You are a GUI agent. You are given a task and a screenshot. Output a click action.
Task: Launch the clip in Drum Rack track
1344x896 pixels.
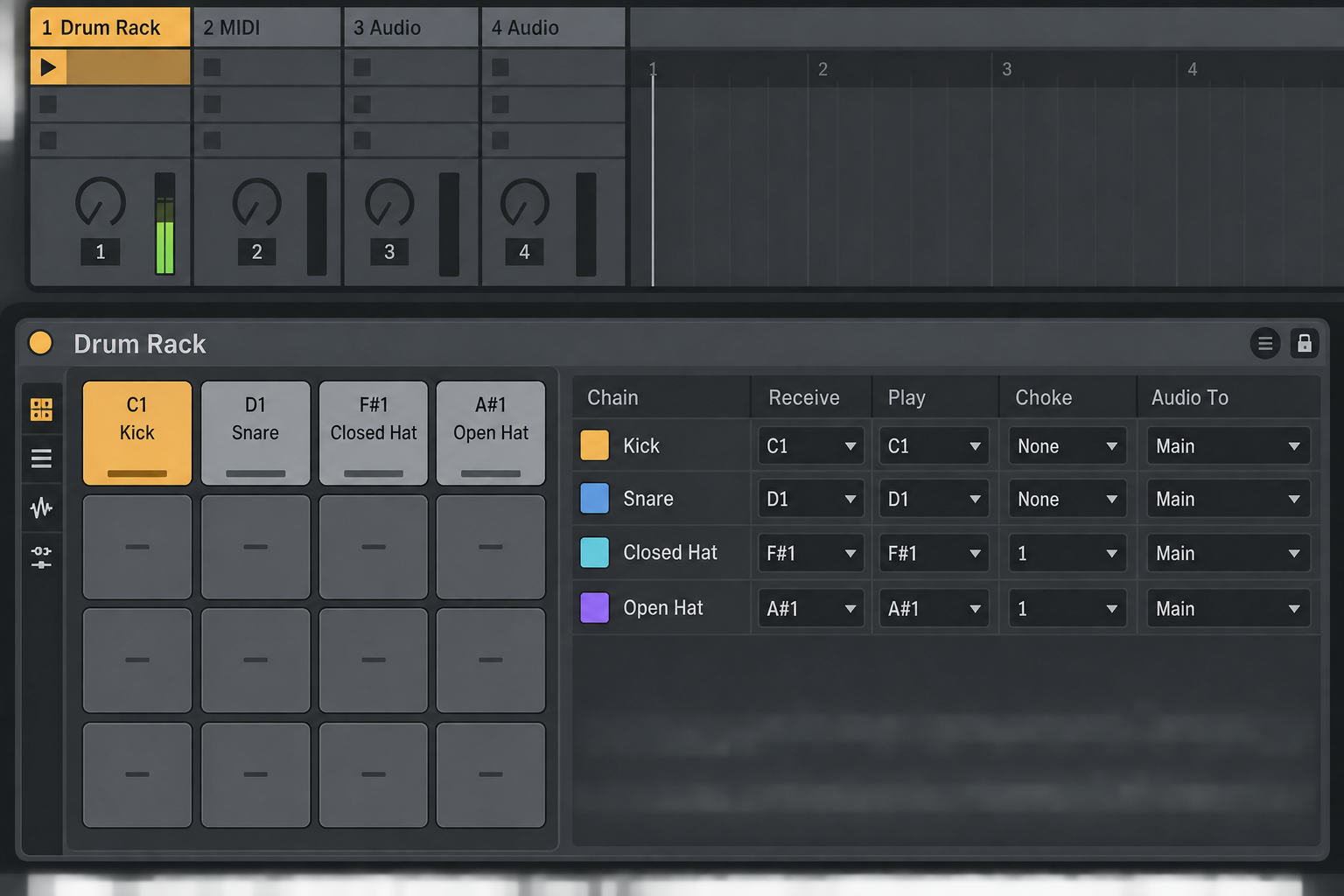point(48,66)
